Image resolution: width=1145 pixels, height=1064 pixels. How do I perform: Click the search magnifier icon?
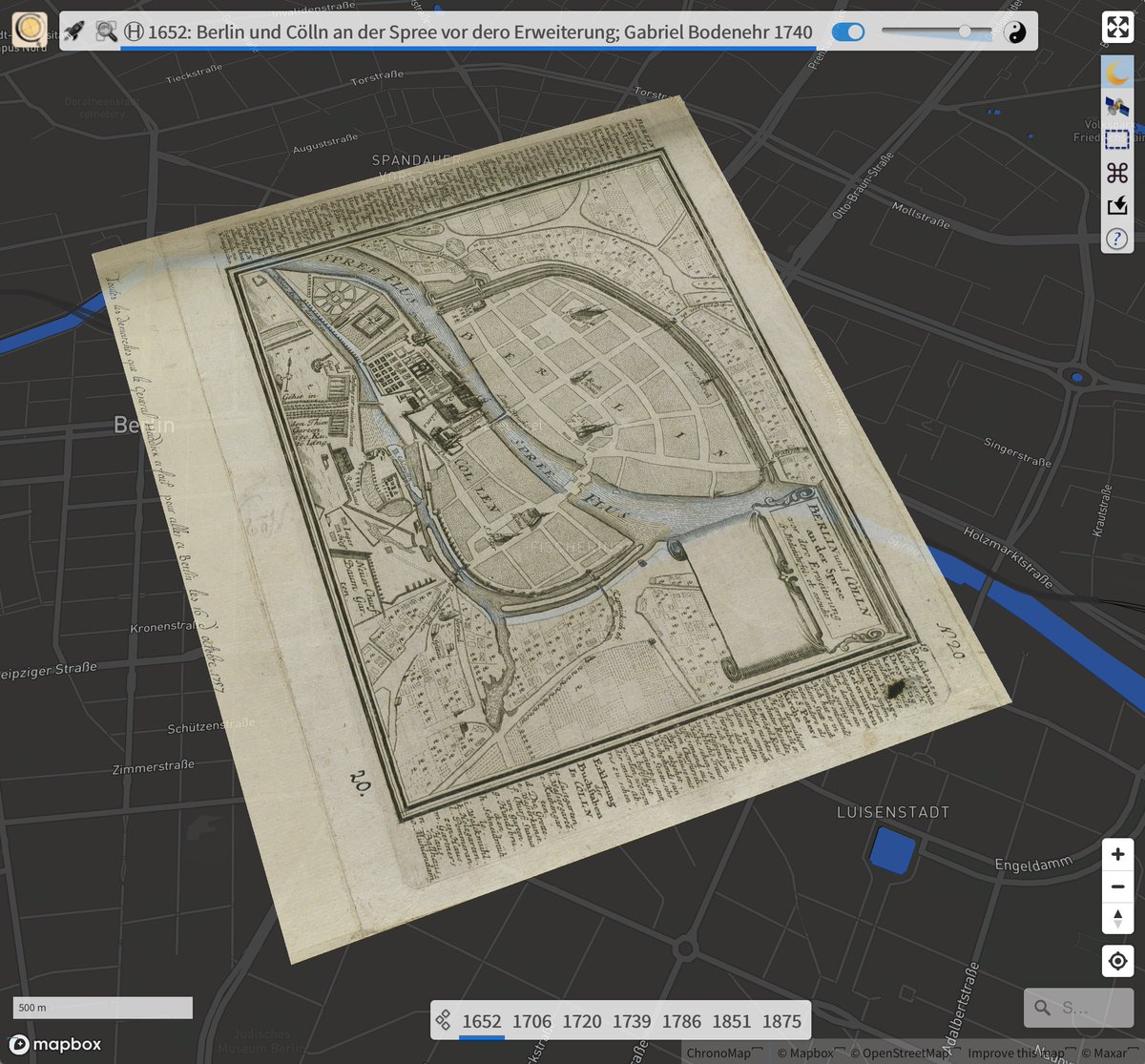(x=1043, y=1008)
